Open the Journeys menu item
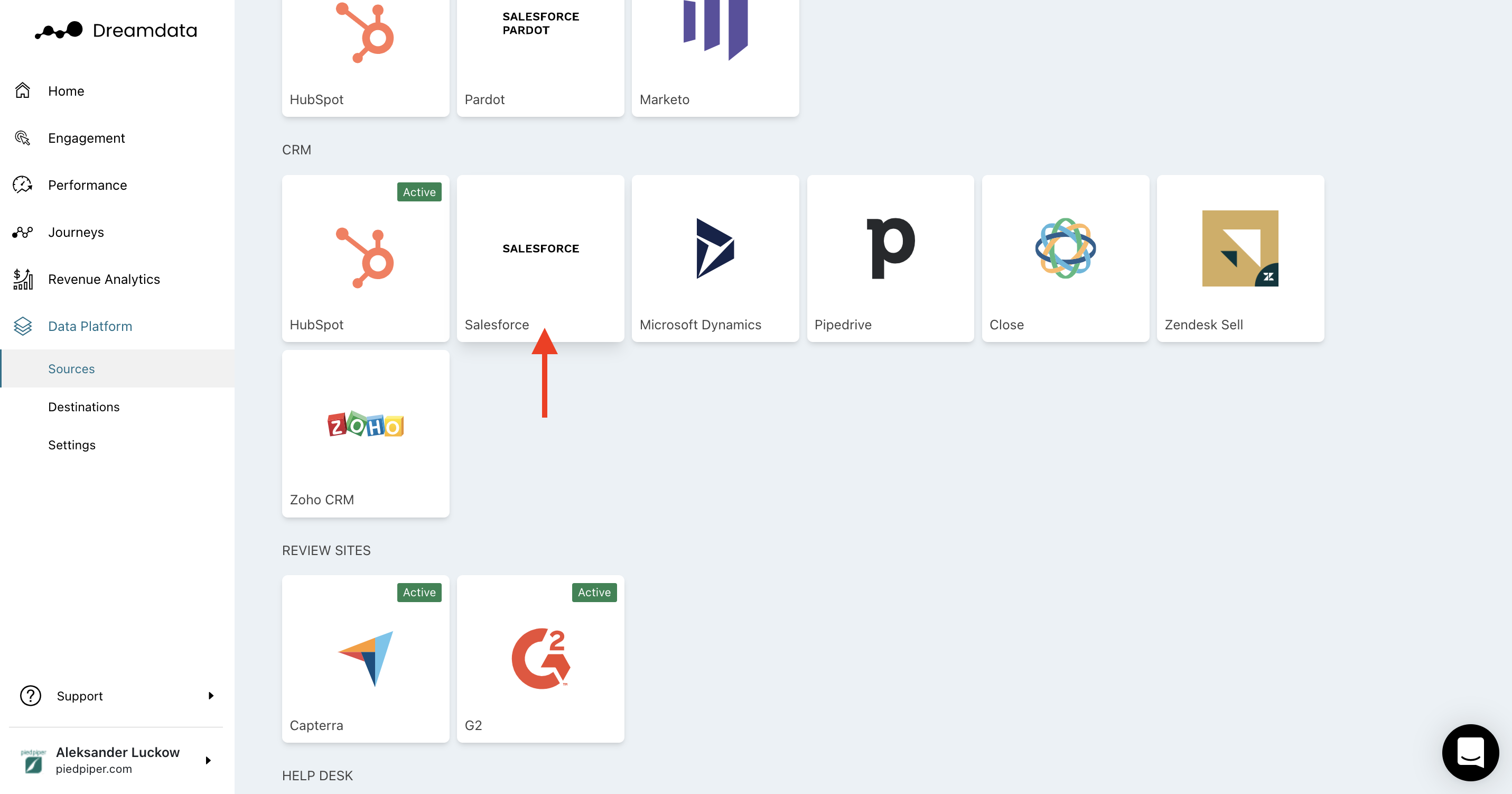This screenshot has width=1512, height=794. (x=117, y=232)
